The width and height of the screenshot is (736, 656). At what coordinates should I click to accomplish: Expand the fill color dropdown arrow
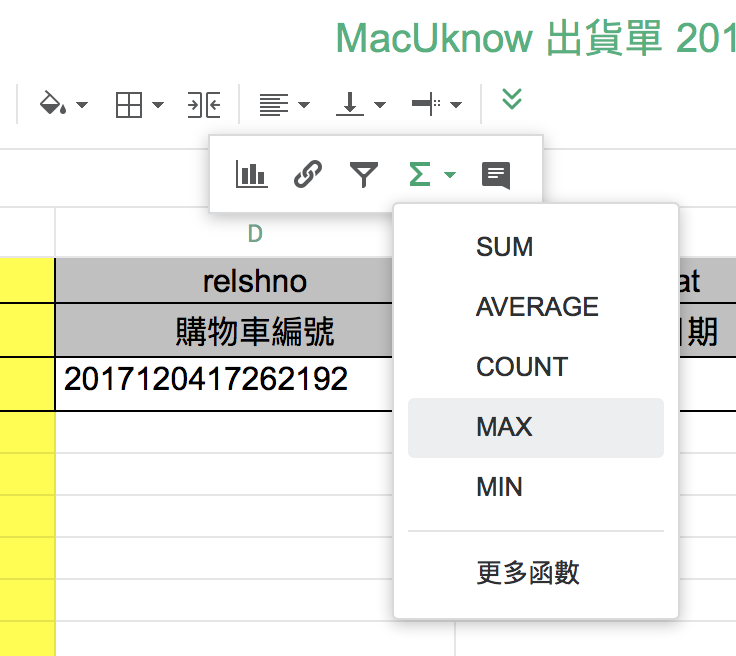point(82,105)
